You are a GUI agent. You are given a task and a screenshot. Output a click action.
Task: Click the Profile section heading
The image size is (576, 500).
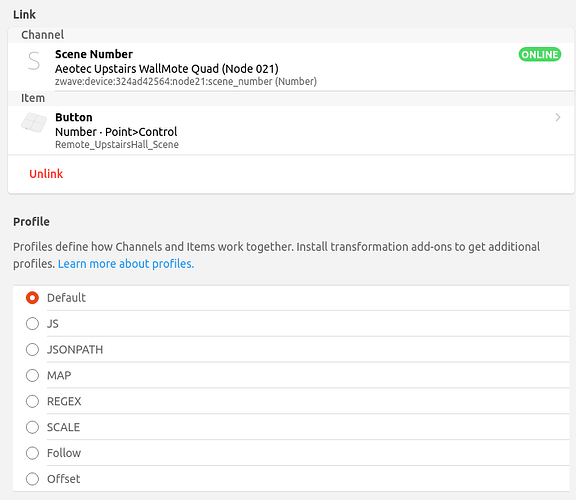coord(31,222)
